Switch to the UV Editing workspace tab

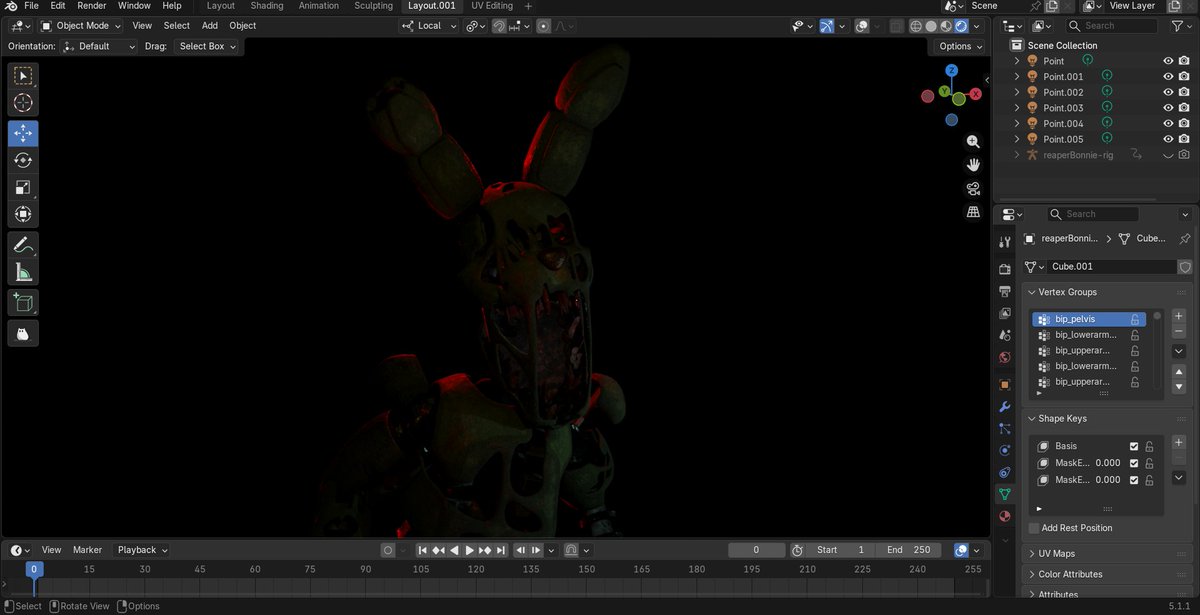[492, 6]
